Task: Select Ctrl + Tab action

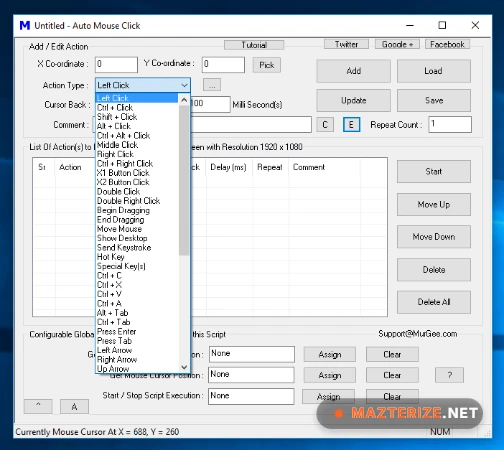Action: point(137,322)
